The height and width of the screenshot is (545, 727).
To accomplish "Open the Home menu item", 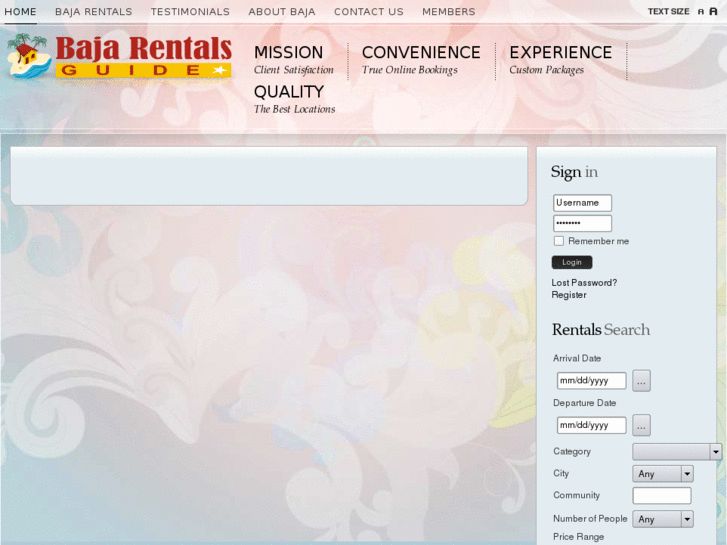I will [20, 12].
